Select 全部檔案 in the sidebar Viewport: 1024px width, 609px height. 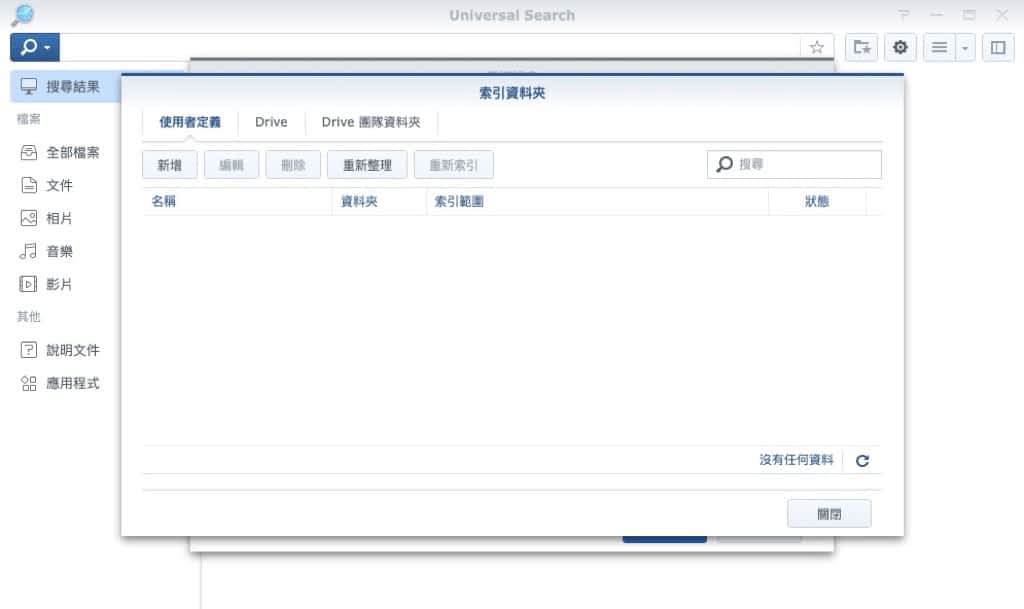72,152
